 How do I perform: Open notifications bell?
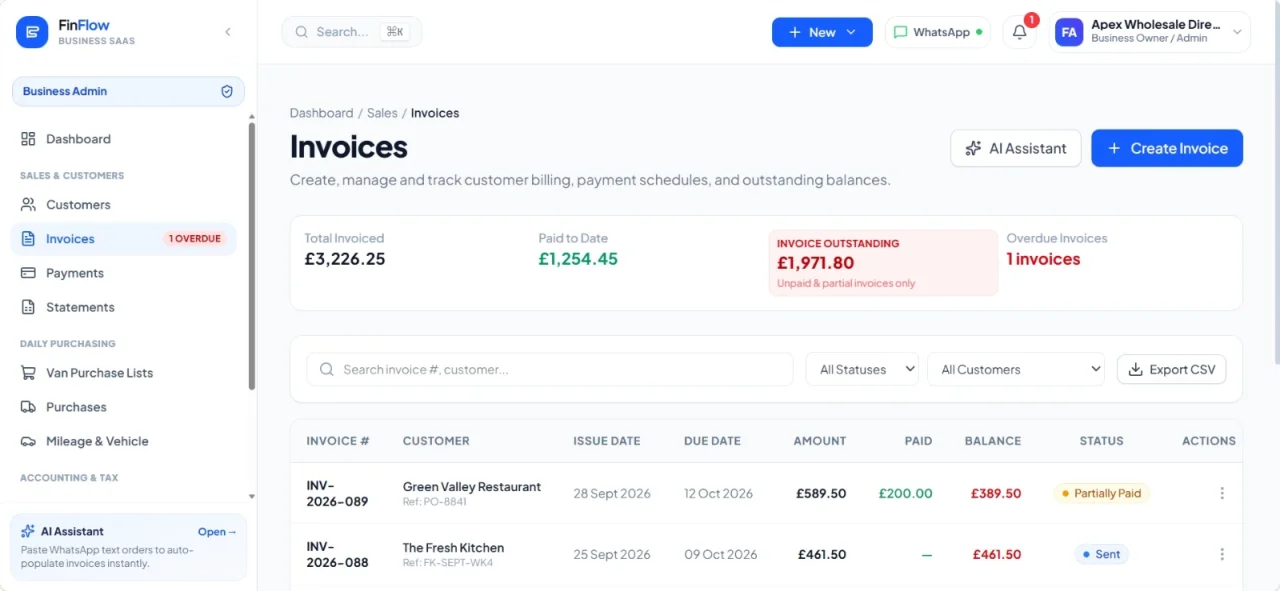tap(1020, 32)
